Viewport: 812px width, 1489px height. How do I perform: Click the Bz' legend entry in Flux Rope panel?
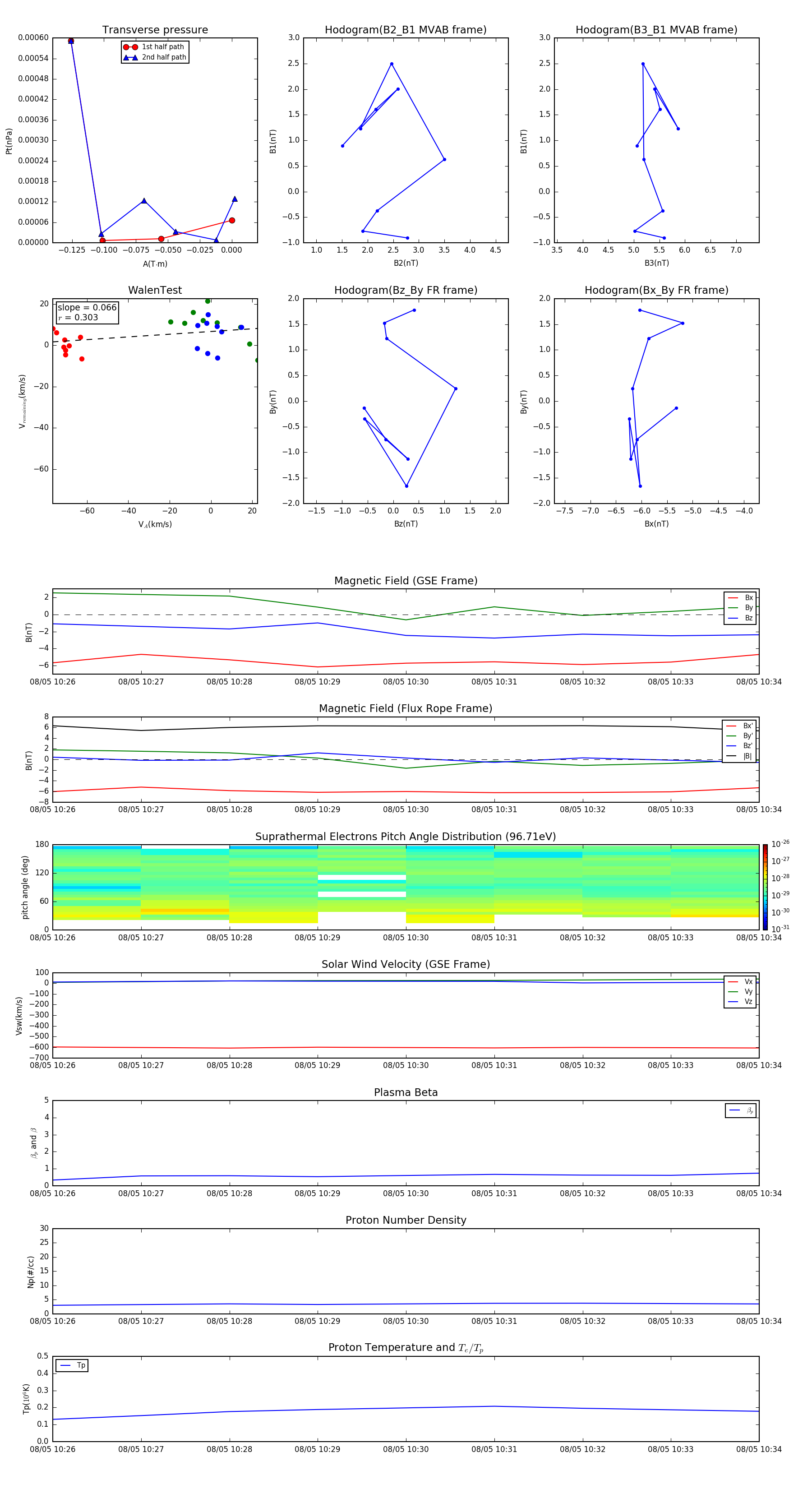[740, 746]
